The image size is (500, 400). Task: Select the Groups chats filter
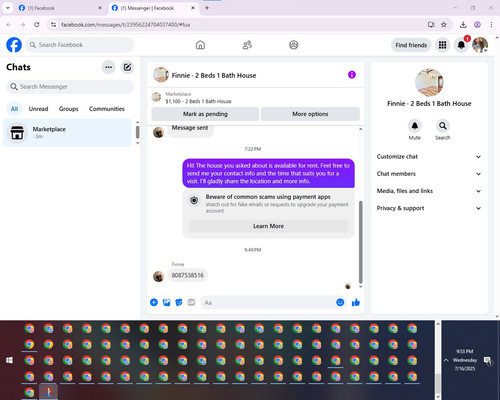tap(68, 109)
